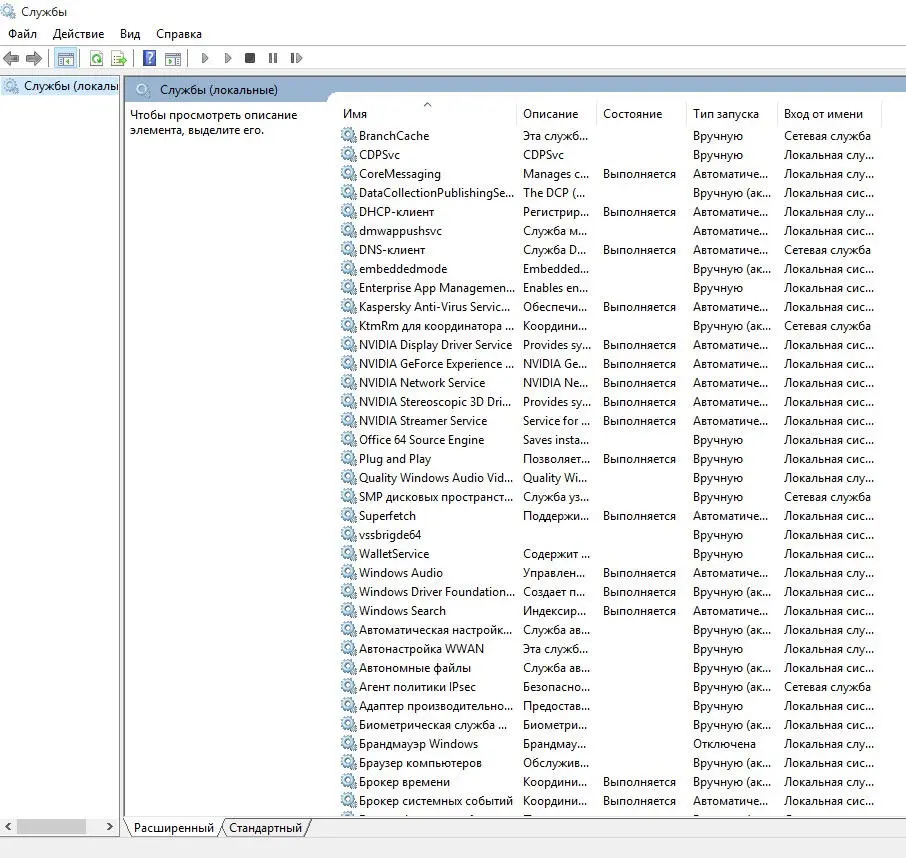Select Брокер системных событий service
906x858 pixels.
click(x=436, y=801)
